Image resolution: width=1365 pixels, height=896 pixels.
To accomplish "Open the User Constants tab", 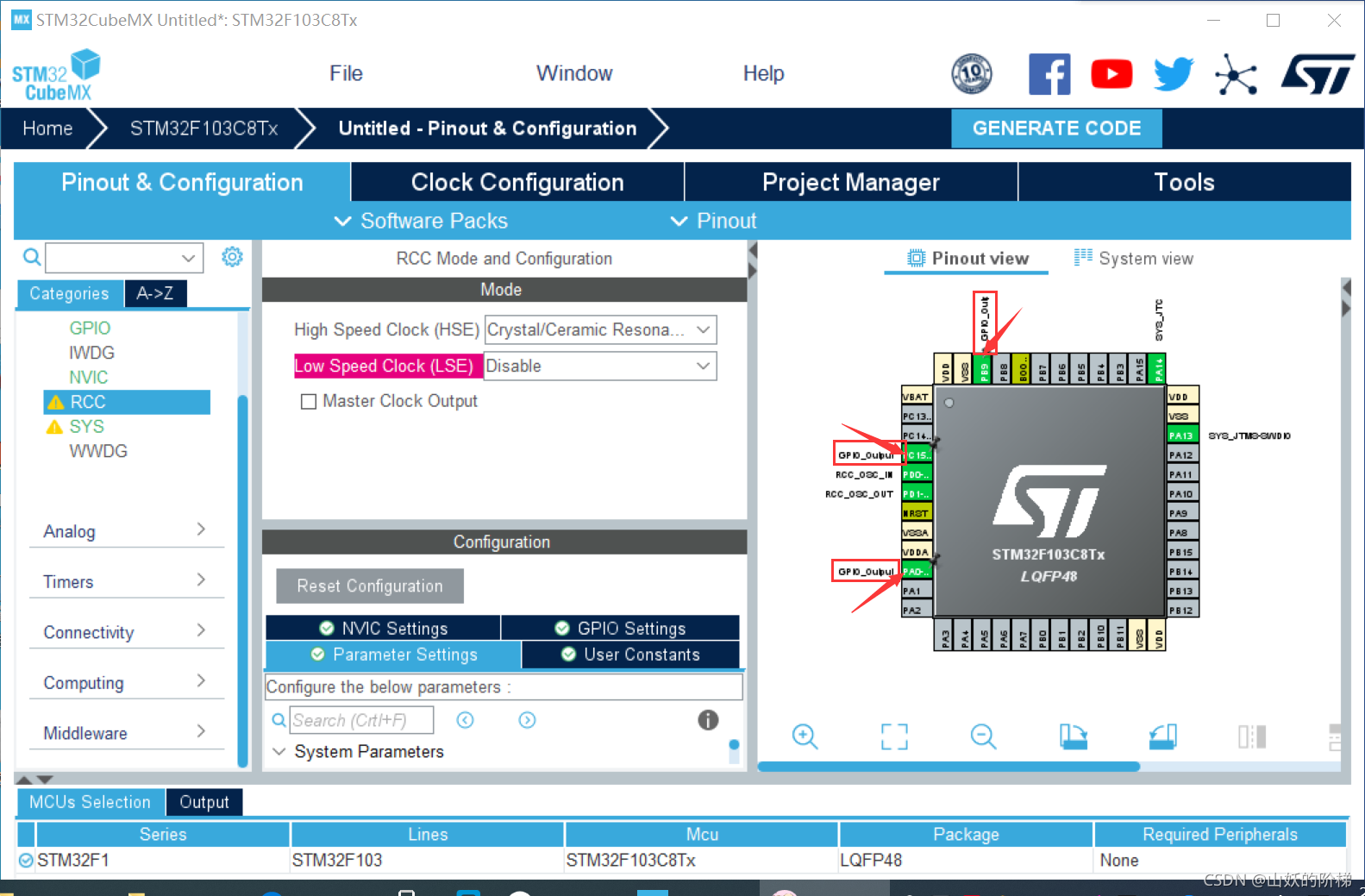I will tap(630, 655).
